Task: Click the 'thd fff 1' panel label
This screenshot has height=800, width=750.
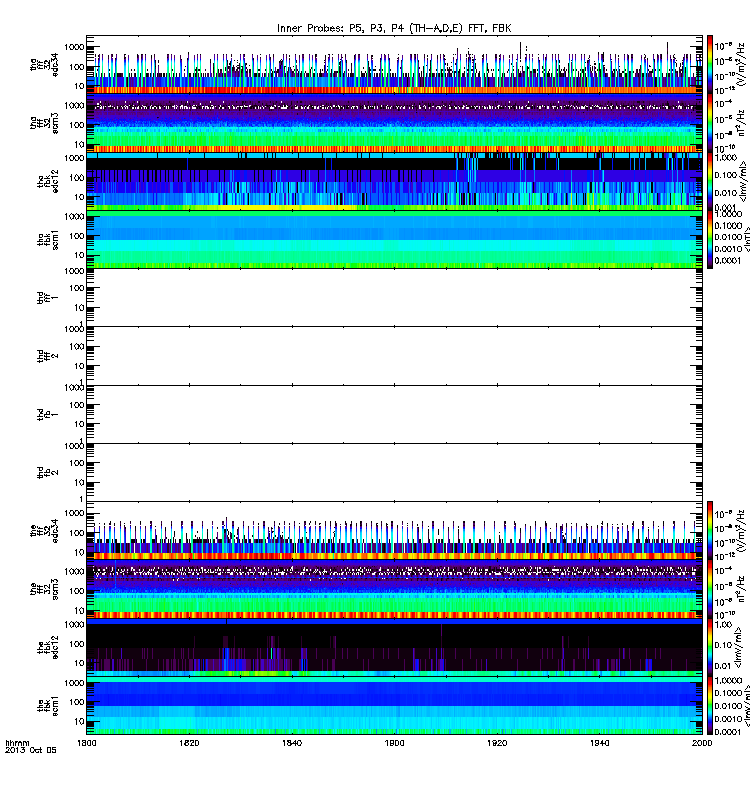Action: (48, 298)
